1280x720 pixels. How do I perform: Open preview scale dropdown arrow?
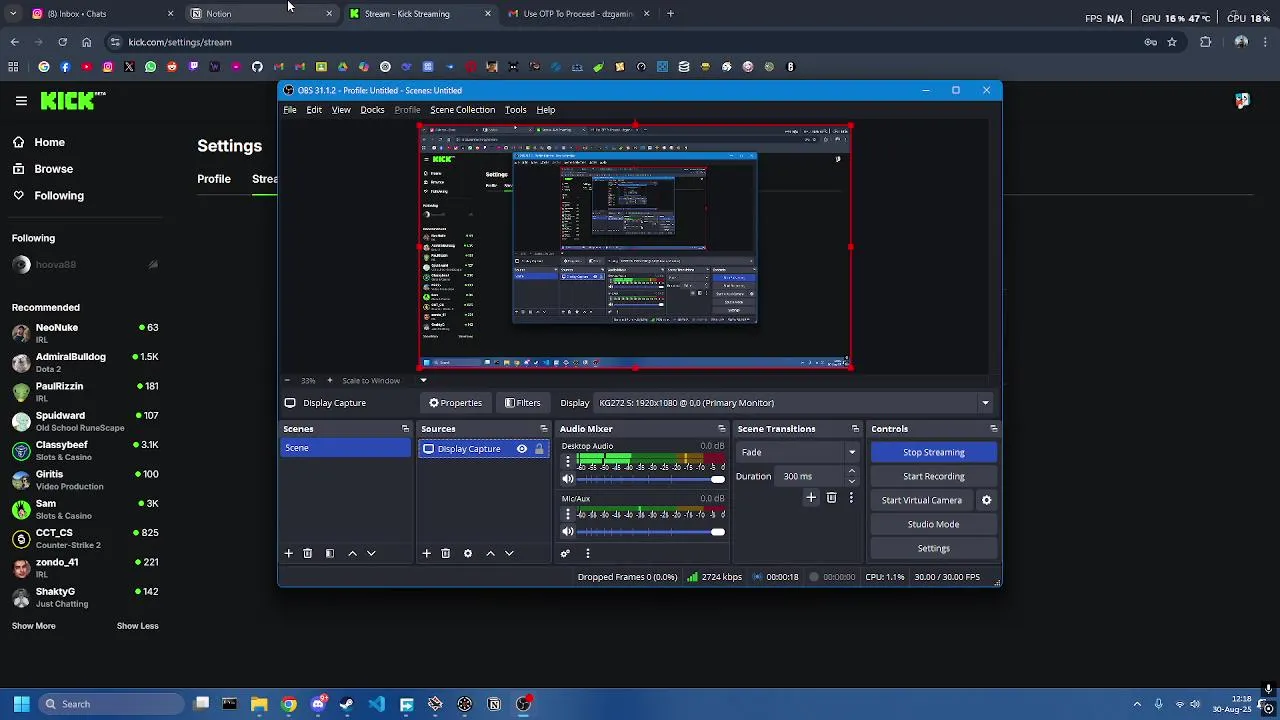pyautogui.click(x=423, y=380)
